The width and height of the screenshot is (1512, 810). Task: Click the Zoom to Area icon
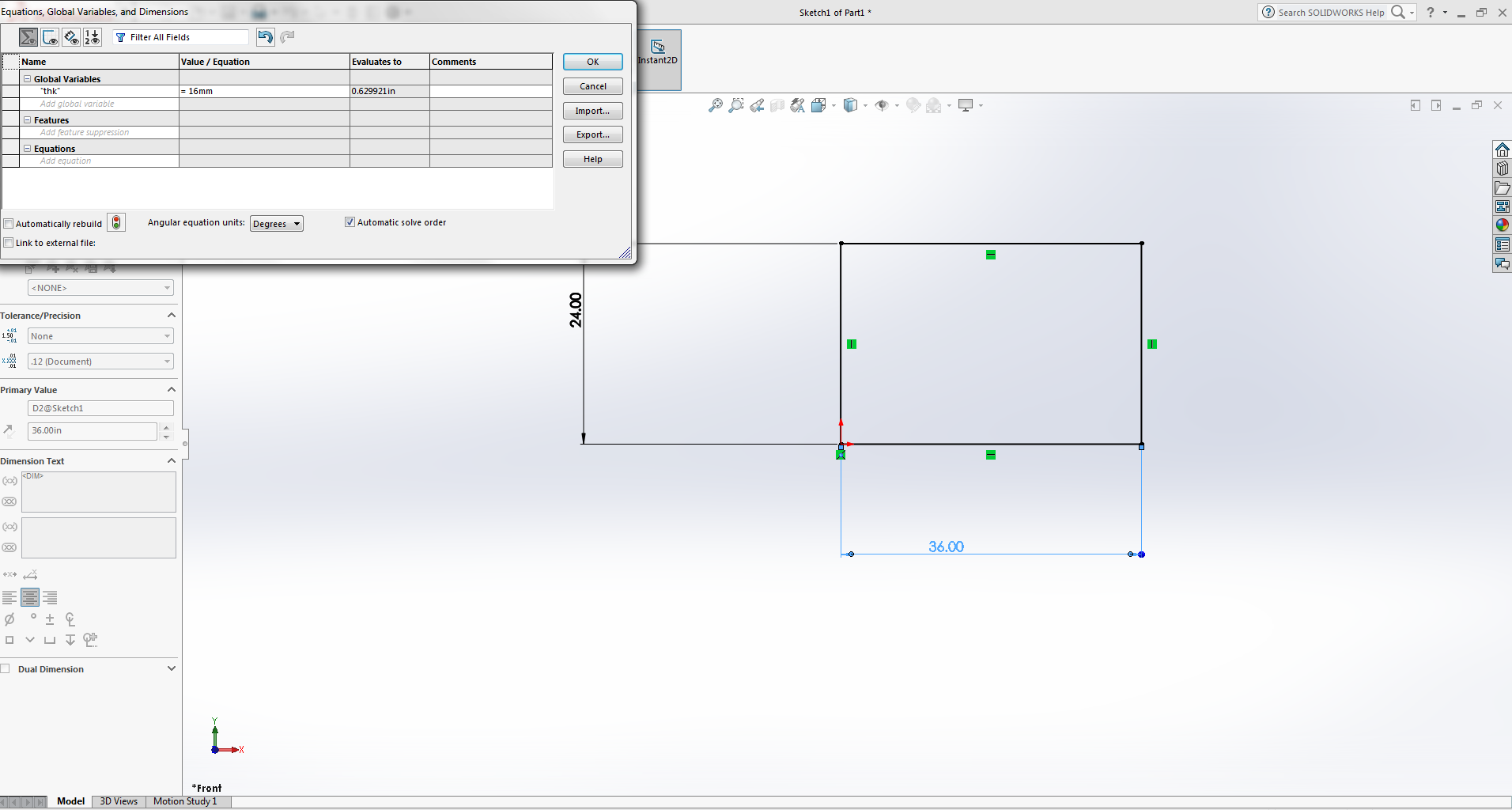(x=736, y=105)
